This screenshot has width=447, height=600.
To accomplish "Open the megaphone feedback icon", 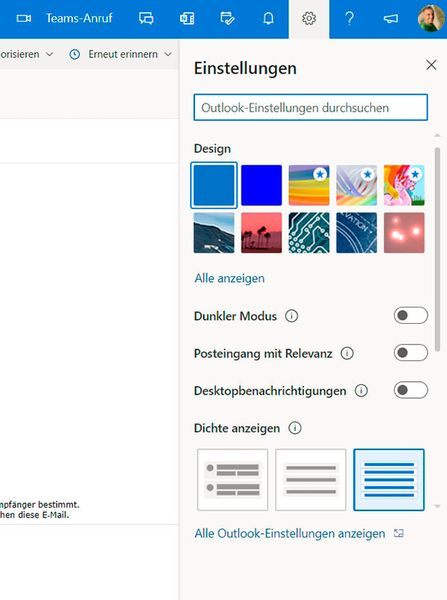I will coord(390,18).
